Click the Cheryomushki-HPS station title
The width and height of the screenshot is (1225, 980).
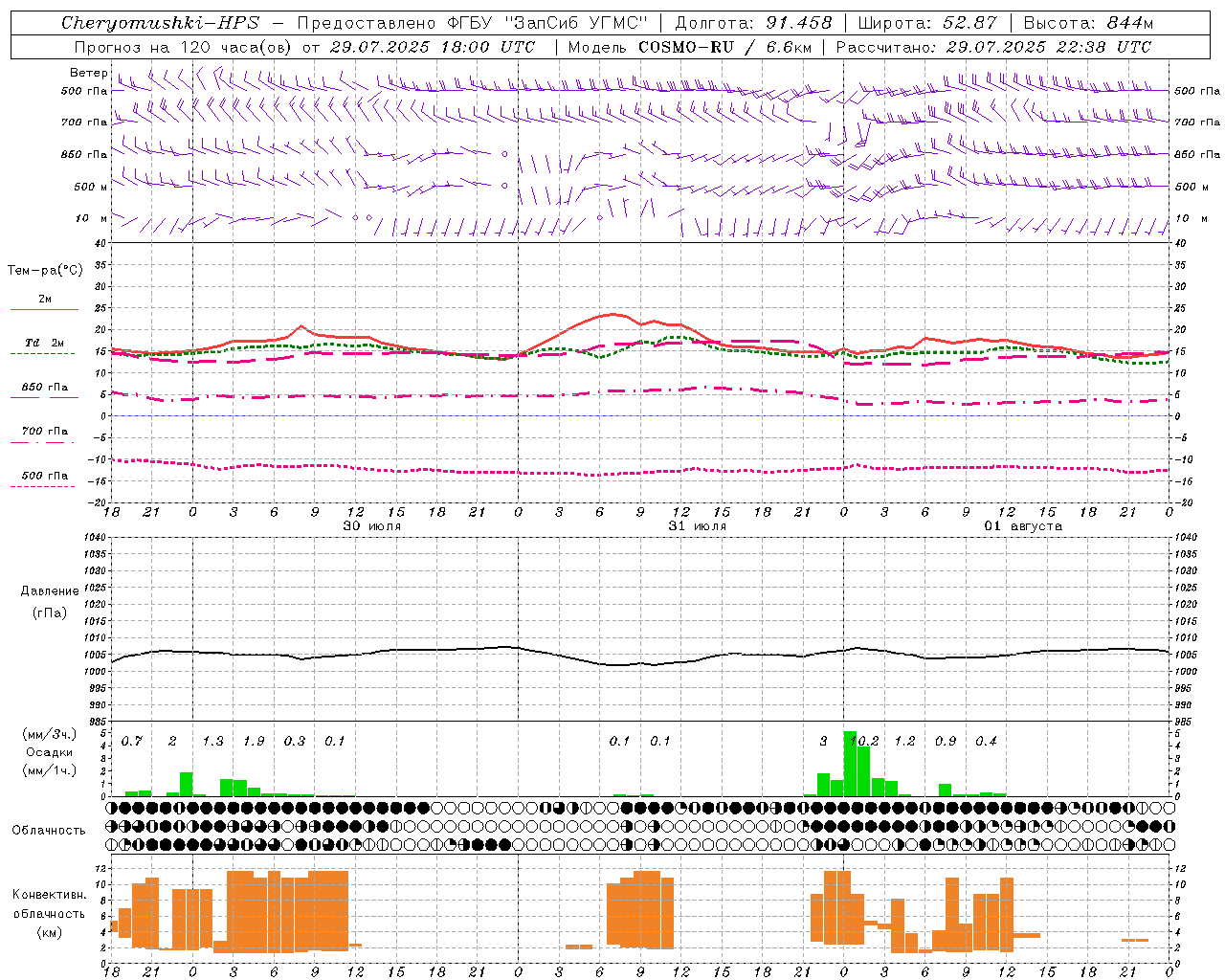[x=160, y=23]
